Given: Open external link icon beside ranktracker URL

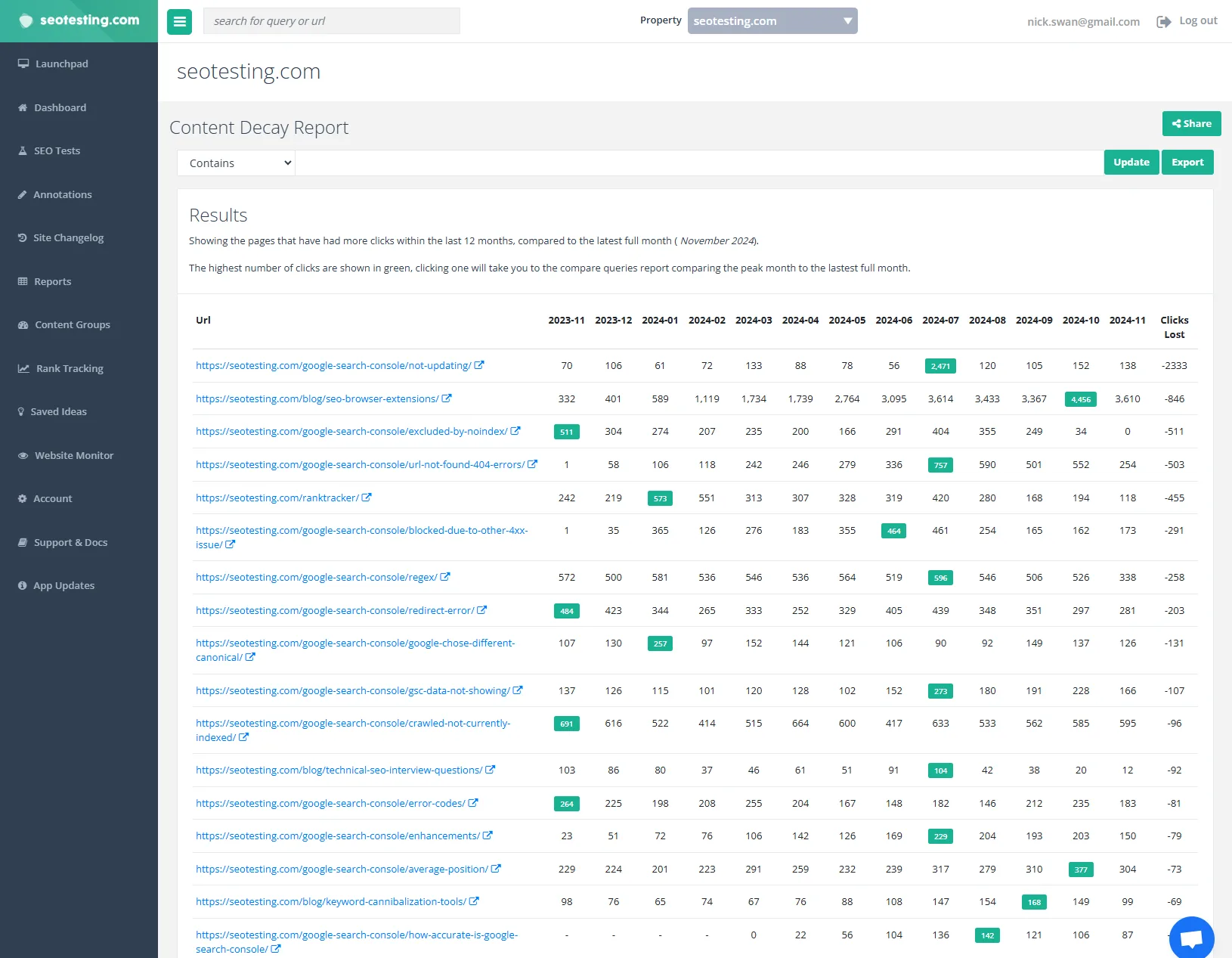Looking at the screenshot, I should tap(367, 498).
